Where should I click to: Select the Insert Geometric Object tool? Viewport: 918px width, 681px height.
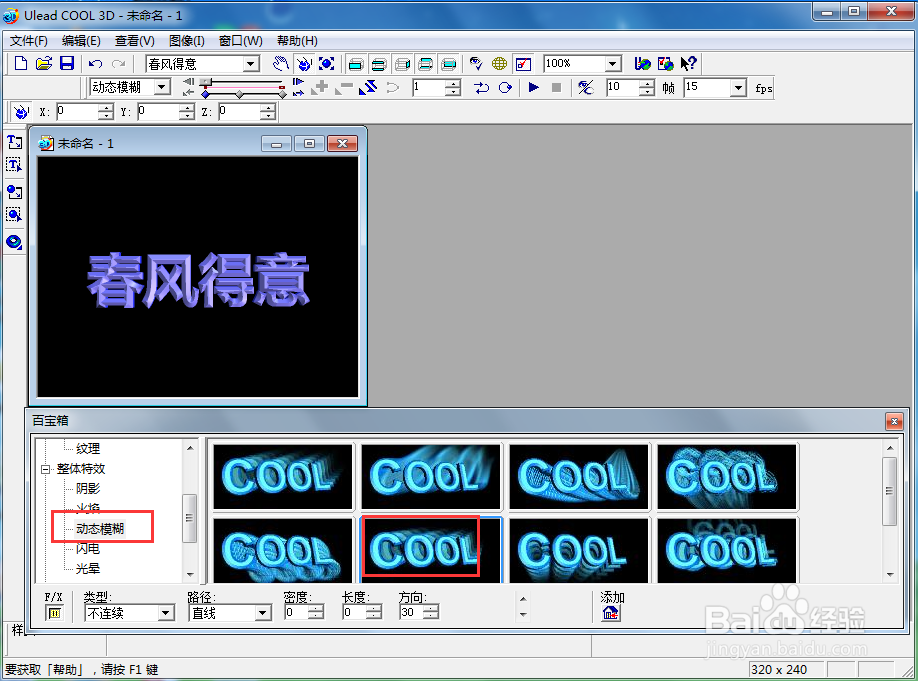pos(14,241)
